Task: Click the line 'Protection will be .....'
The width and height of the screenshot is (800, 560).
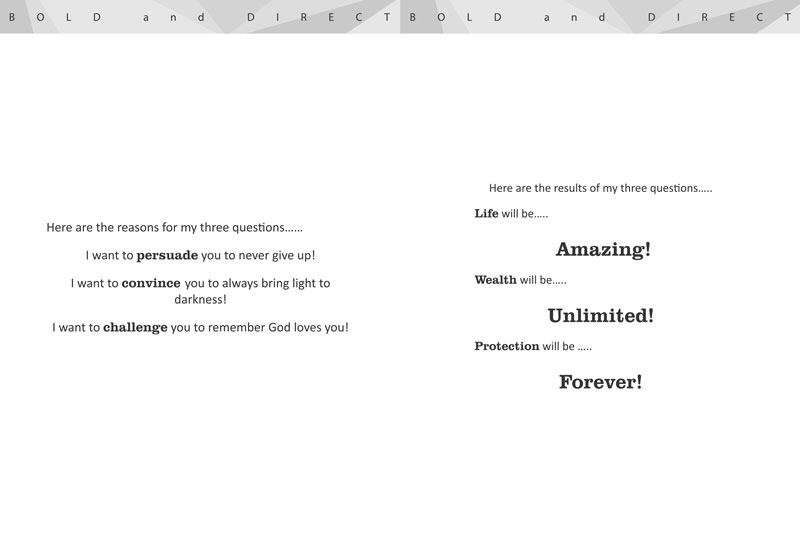Action: [533, 346]
